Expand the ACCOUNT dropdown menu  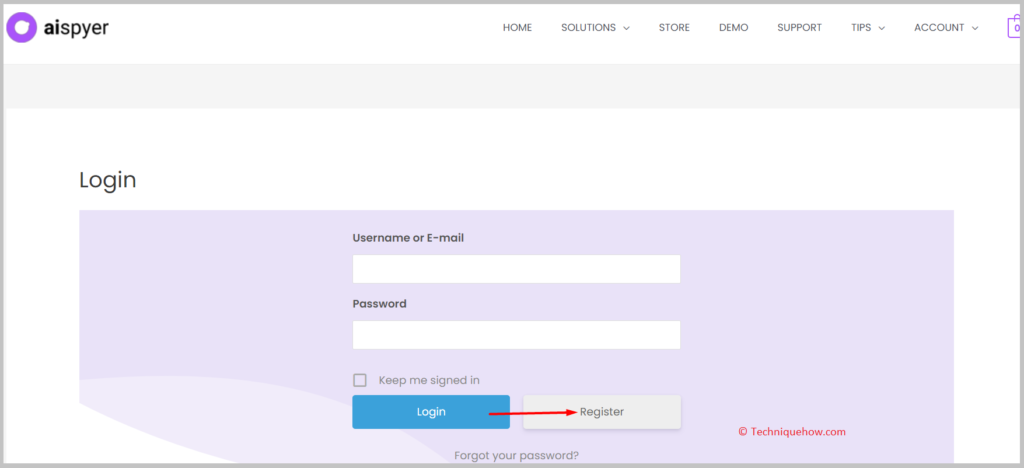tap(946, 27)
